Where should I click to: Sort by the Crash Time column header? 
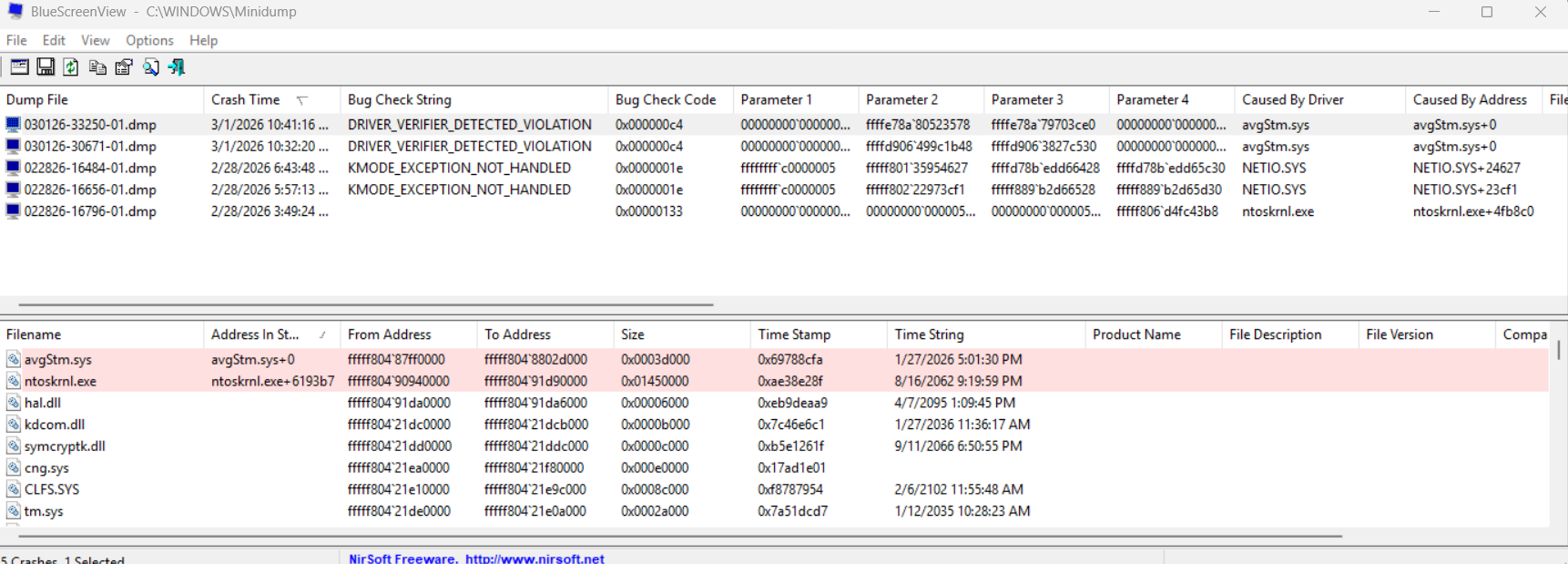[246, 99]
